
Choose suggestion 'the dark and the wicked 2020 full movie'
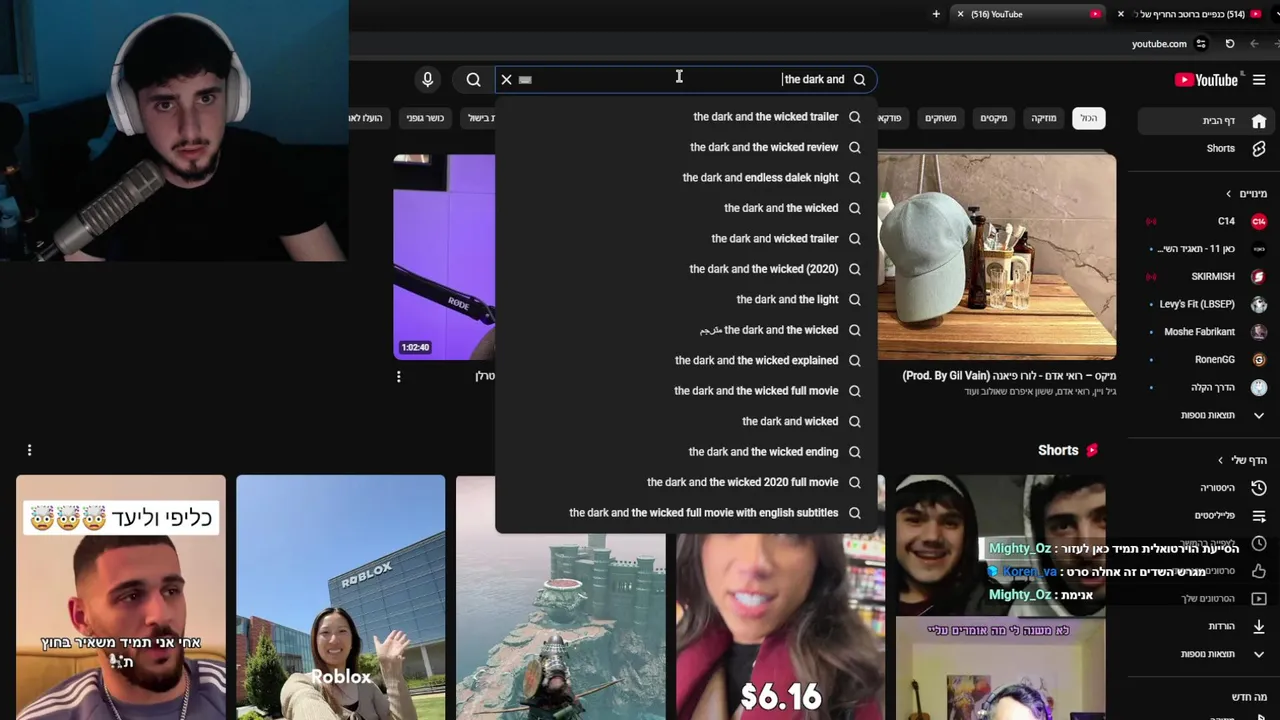coord(686,482)
